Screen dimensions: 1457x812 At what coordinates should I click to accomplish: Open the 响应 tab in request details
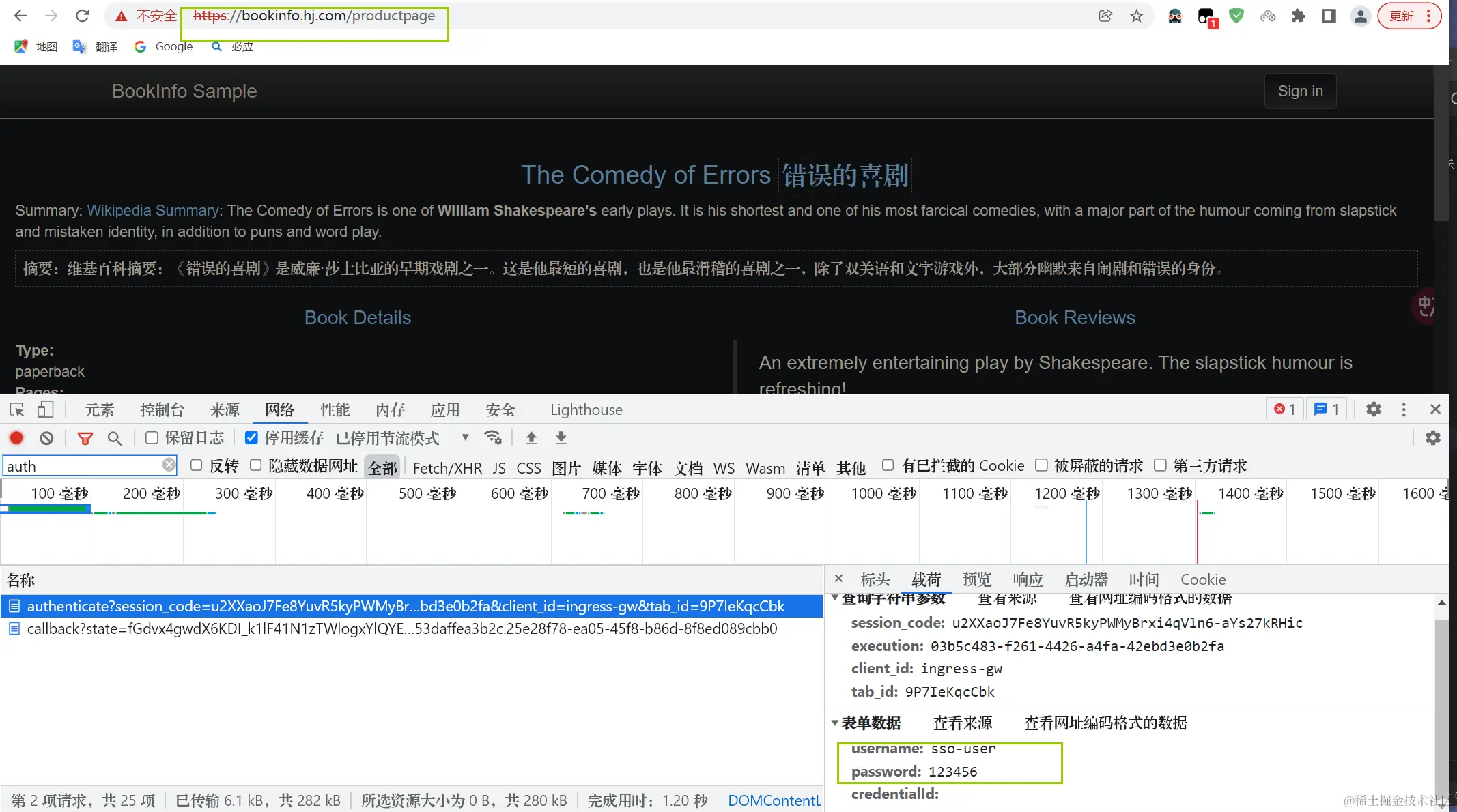click(1028, 580)
